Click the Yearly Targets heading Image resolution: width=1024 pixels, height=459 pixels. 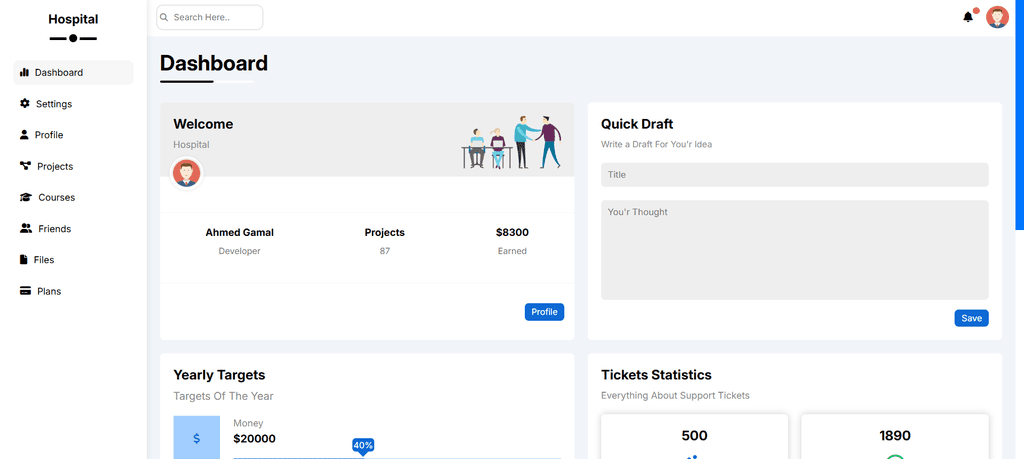(x=219, y=375)
